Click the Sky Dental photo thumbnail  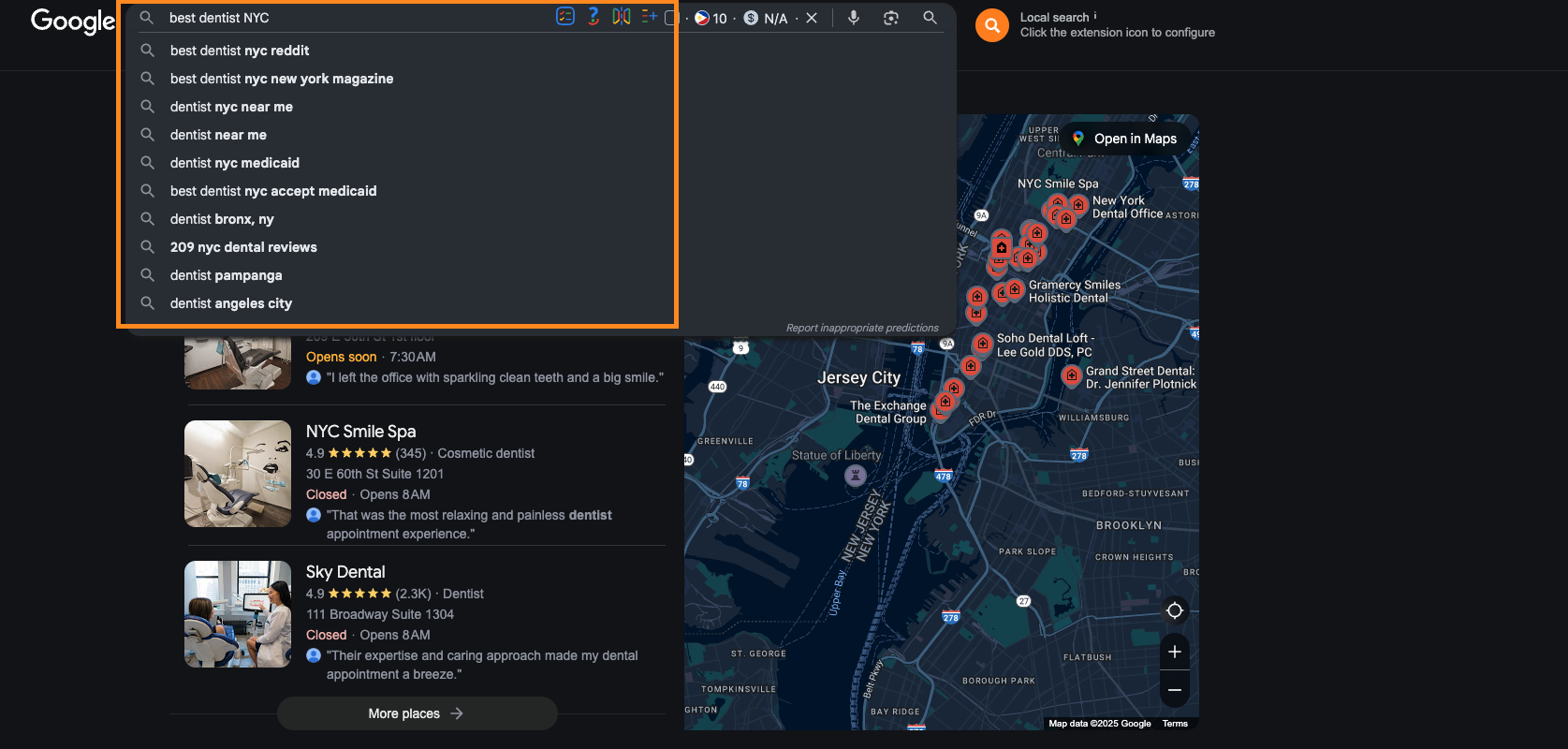point(238,614)
